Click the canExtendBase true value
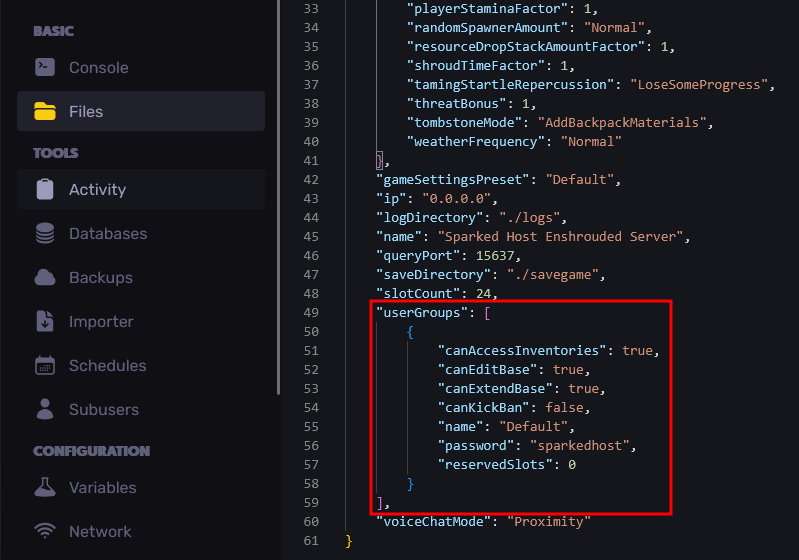The image size is (799, 560). point(583,388)
